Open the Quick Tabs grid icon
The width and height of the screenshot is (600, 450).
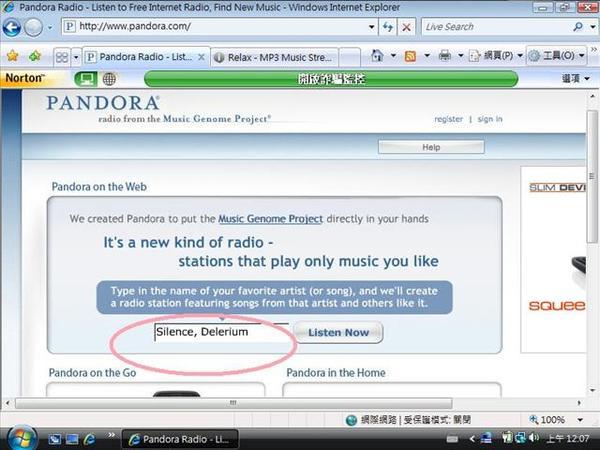62,57
